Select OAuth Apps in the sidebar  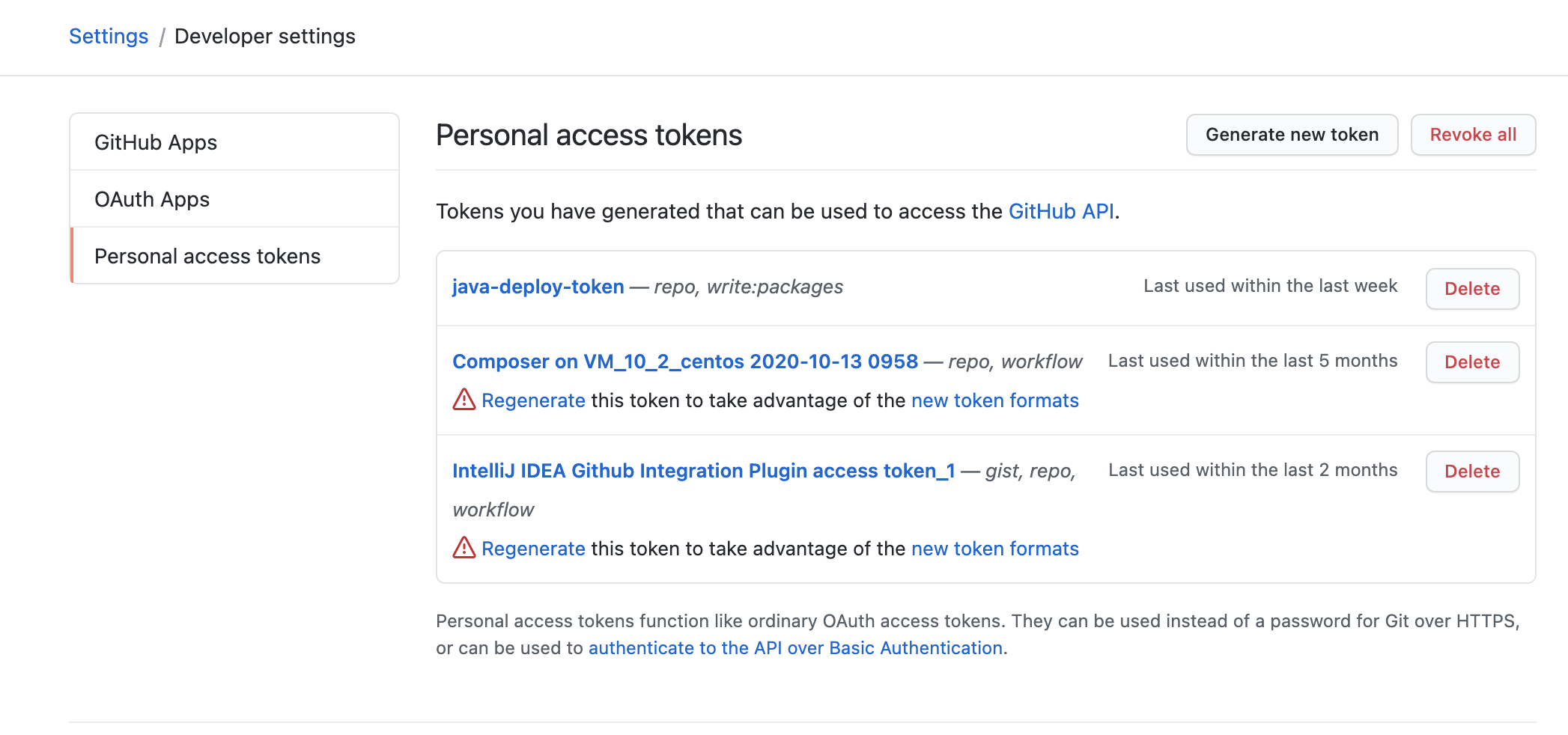click(152, 199)
